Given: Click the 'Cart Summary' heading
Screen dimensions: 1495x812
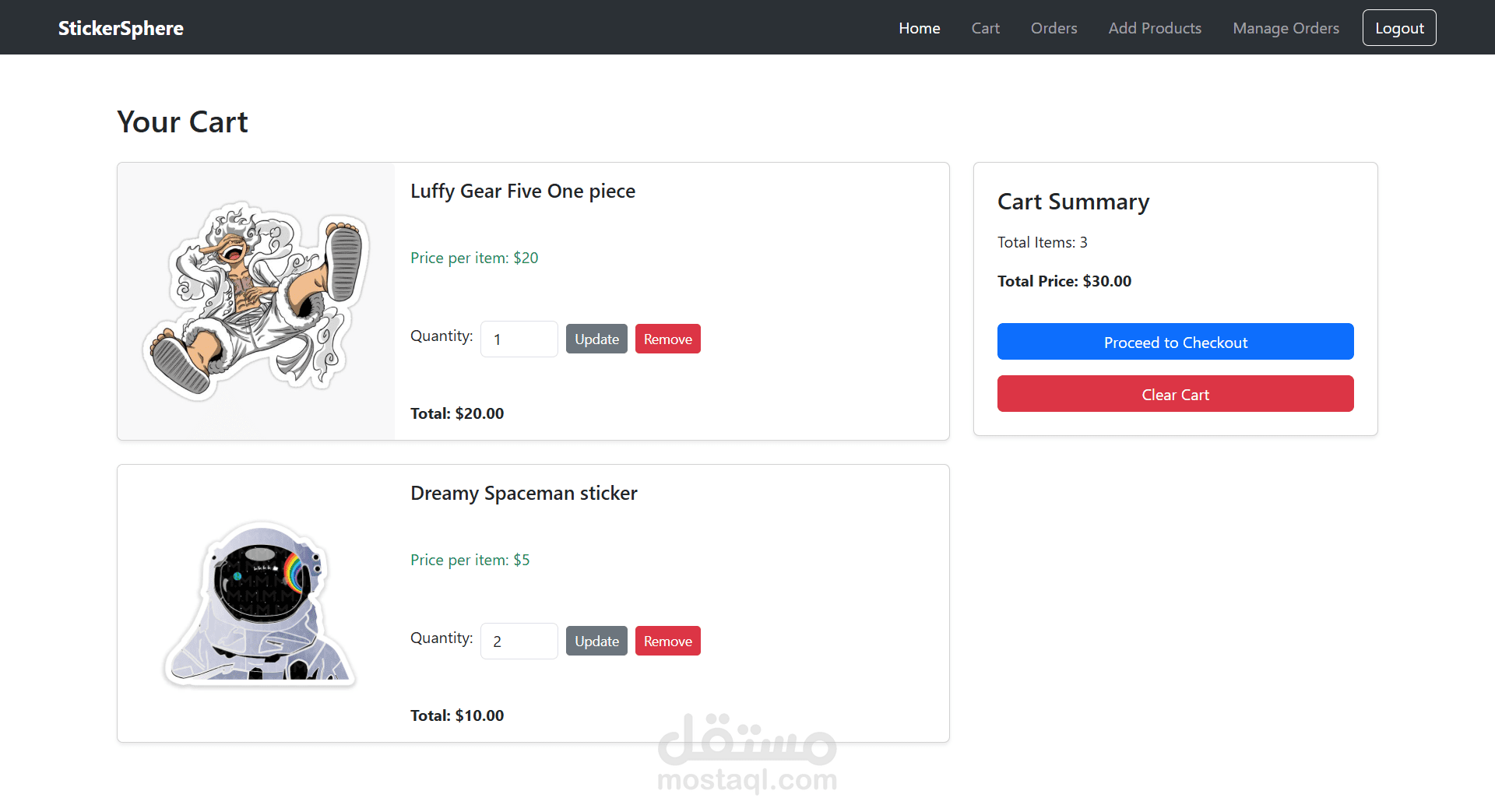Looking at the screenshot, I should pyautogui.click(x=1073, y=202).
